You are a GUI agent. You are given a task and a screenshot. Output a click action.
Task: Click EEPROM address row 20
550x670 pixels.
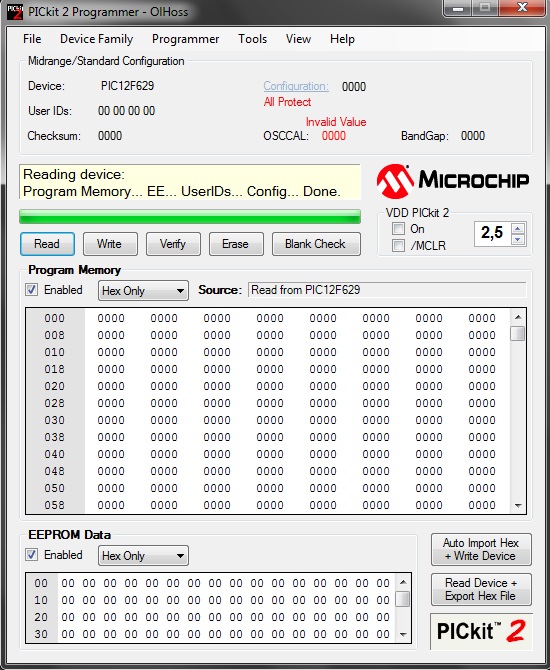coord(41,617)
